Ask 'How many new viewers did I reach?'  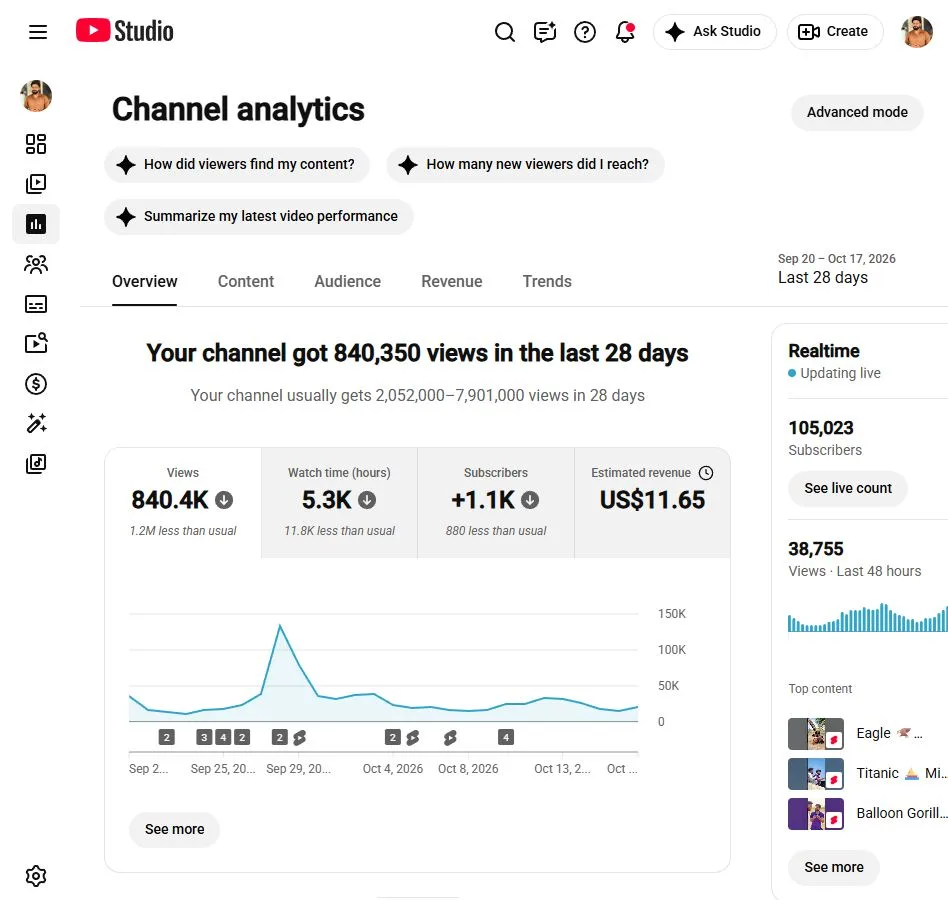(525, 164)
